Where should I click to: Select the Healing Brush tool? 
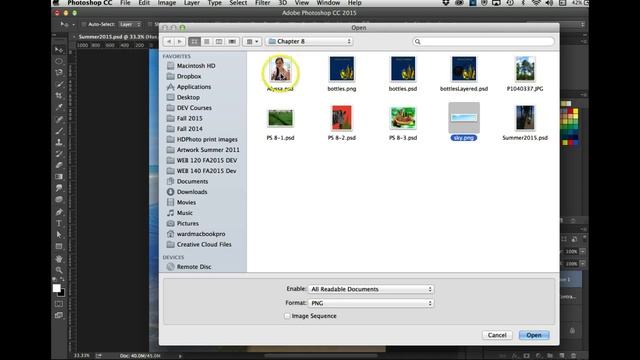pos(59,119)
